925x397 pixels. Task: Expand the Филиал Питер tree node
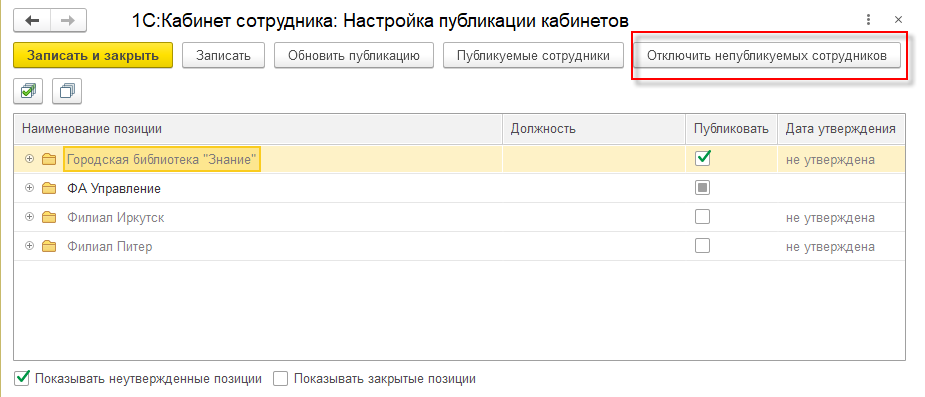(29, 247)
